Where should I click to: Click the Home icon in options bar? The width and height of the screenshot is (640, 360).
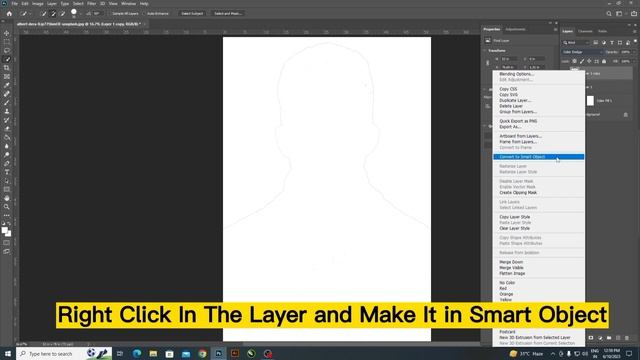9,13
